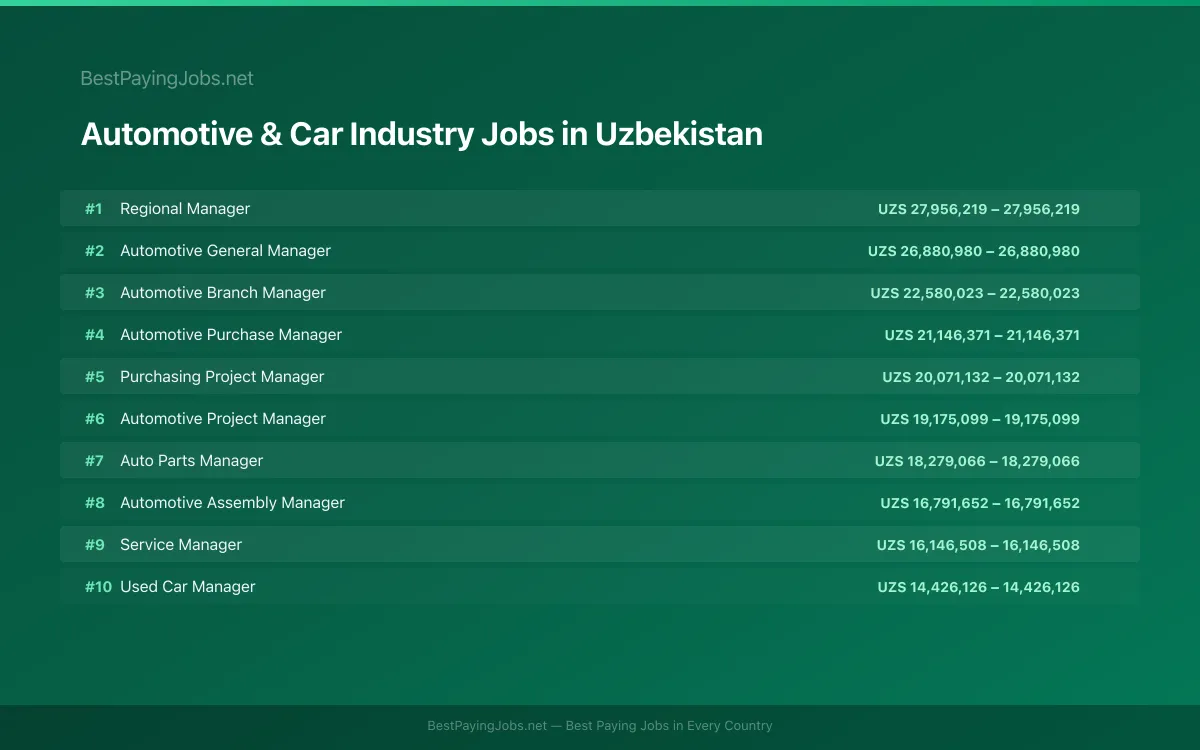Click the #2 rank number
Image resolution: width=1200 pixels, height=750 pixels.
point(94,251)
